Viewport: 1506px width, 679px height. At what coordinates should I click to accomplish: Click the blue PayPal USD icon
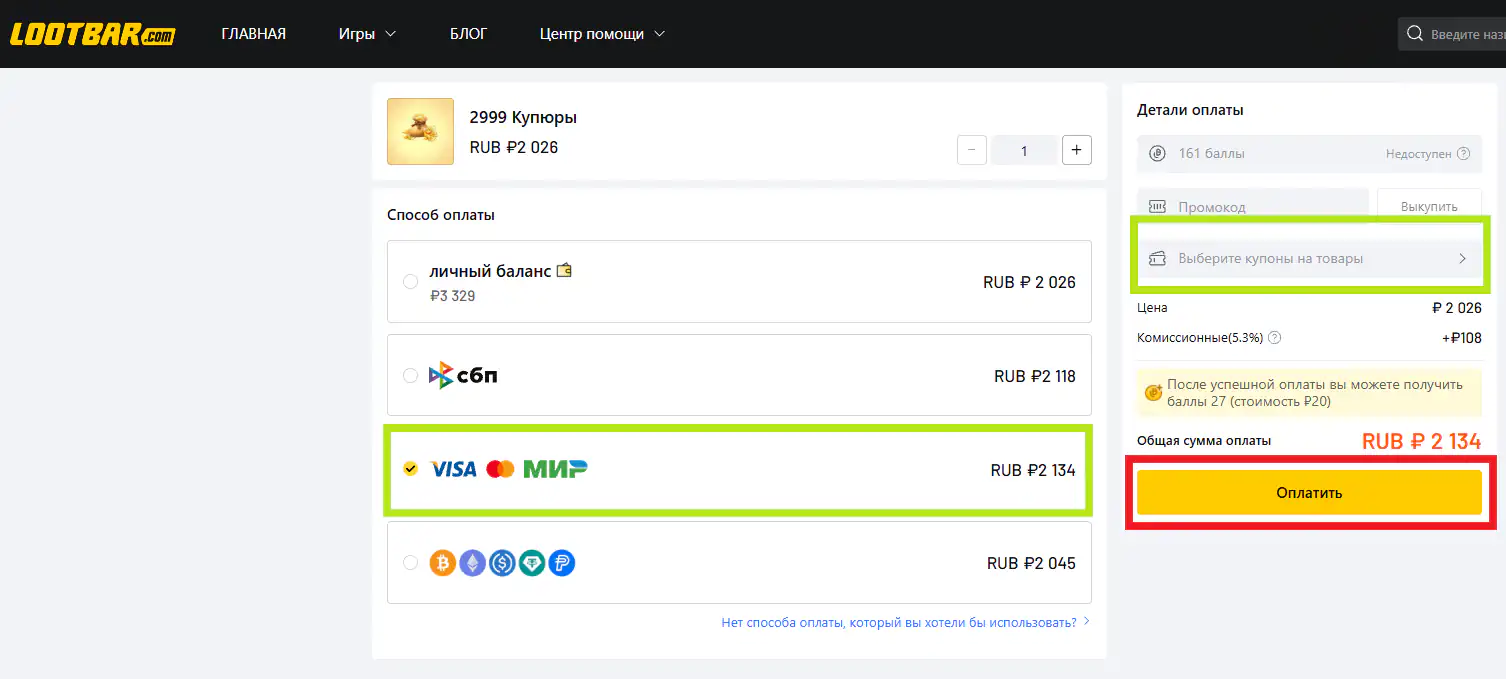tap(562, 563)
